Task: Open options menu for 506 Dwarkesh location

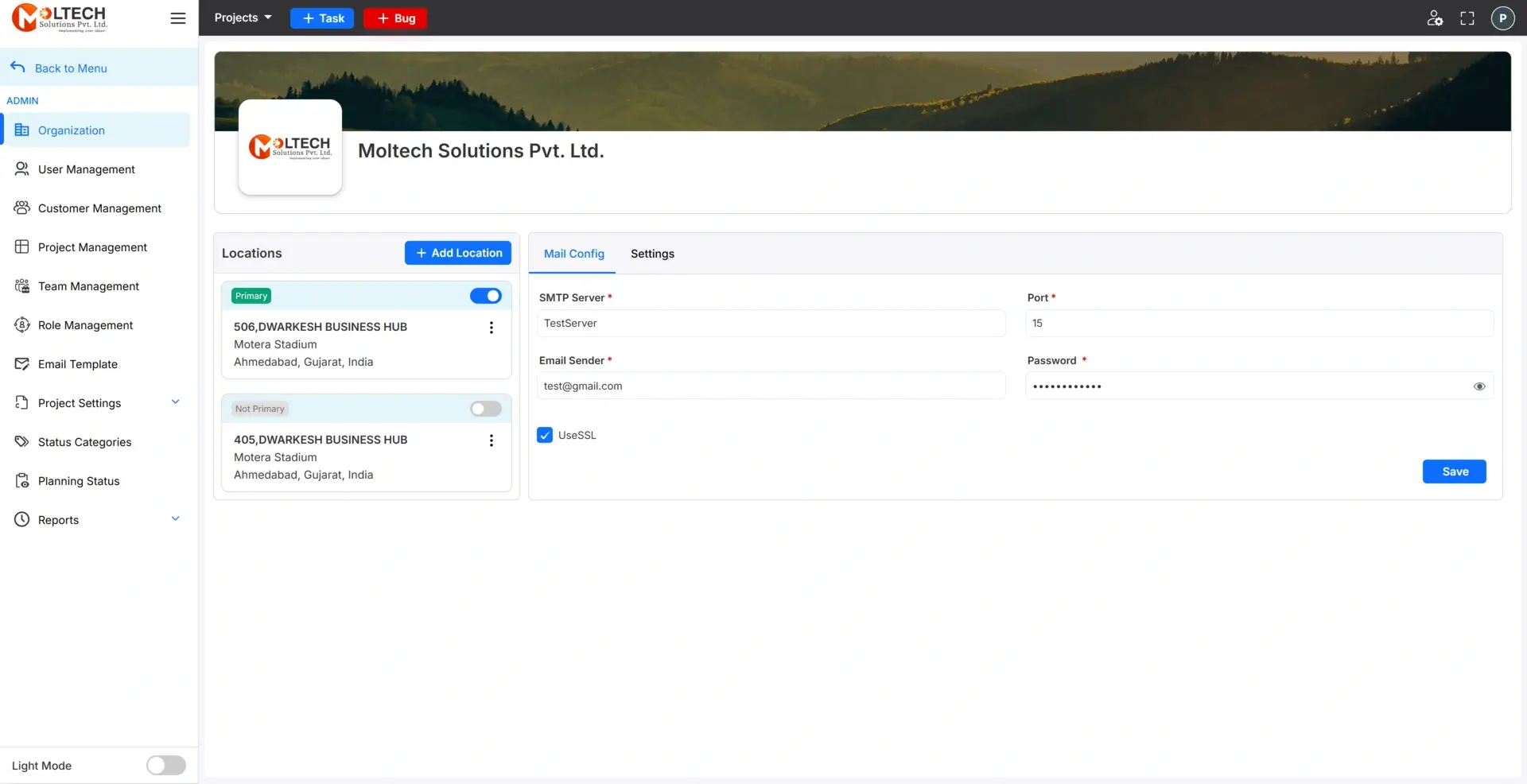Action: [x=492, y=328]
